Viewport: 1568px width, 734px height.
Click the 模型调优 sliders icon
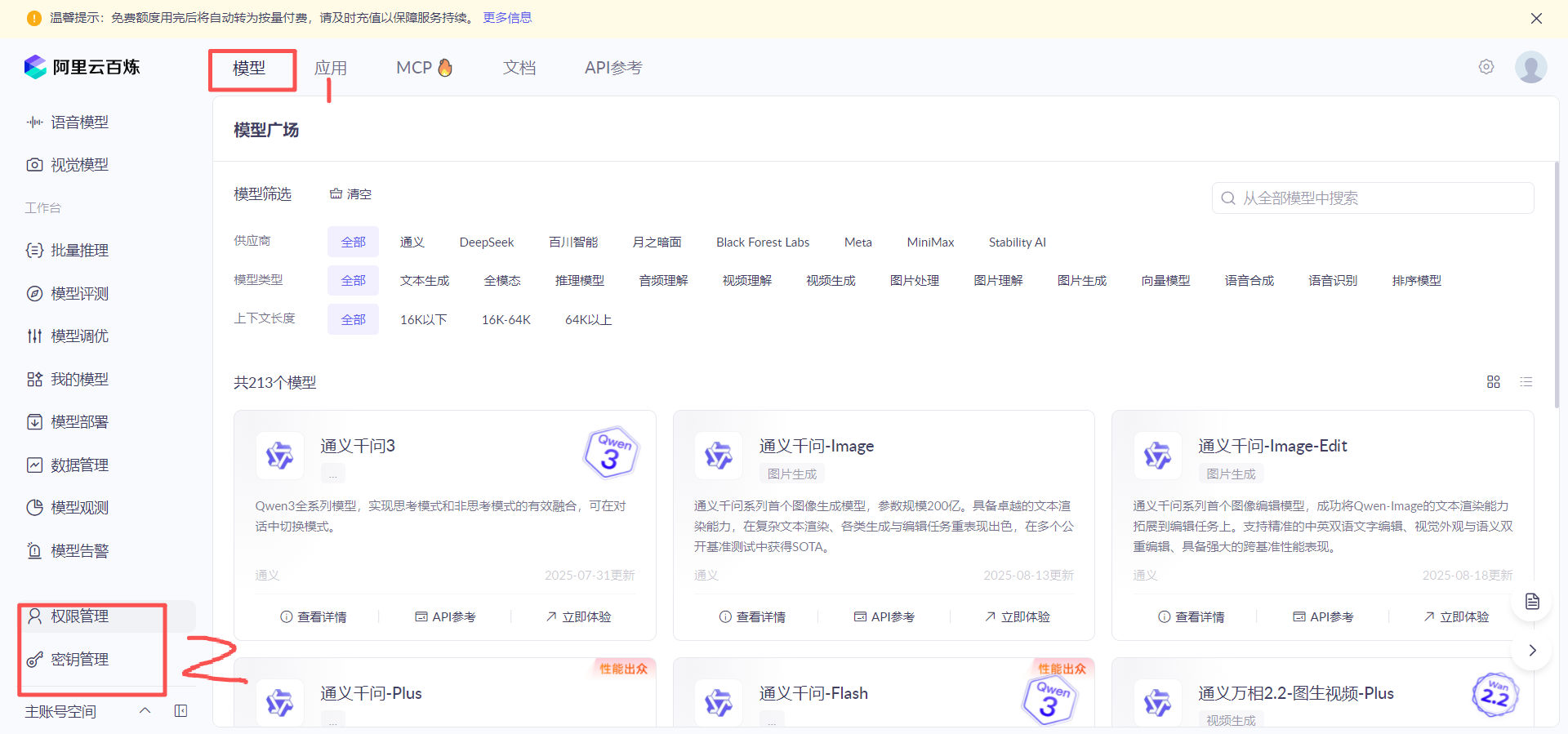(x=34, y=336)
